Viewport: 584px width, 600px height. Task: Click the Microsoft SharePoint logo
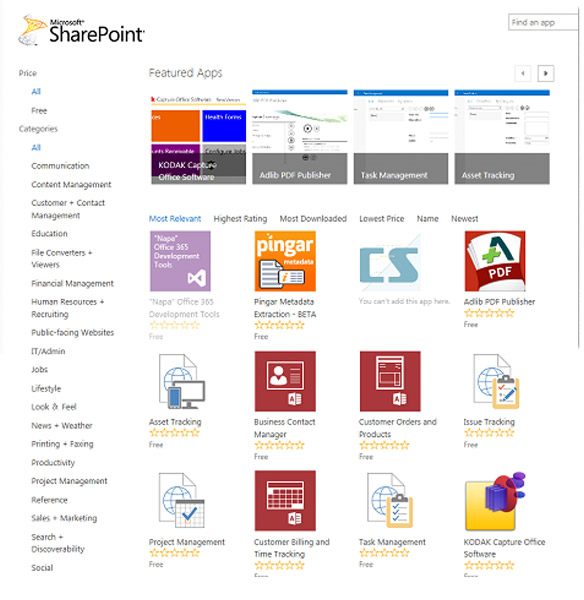(x=82, y=30)
